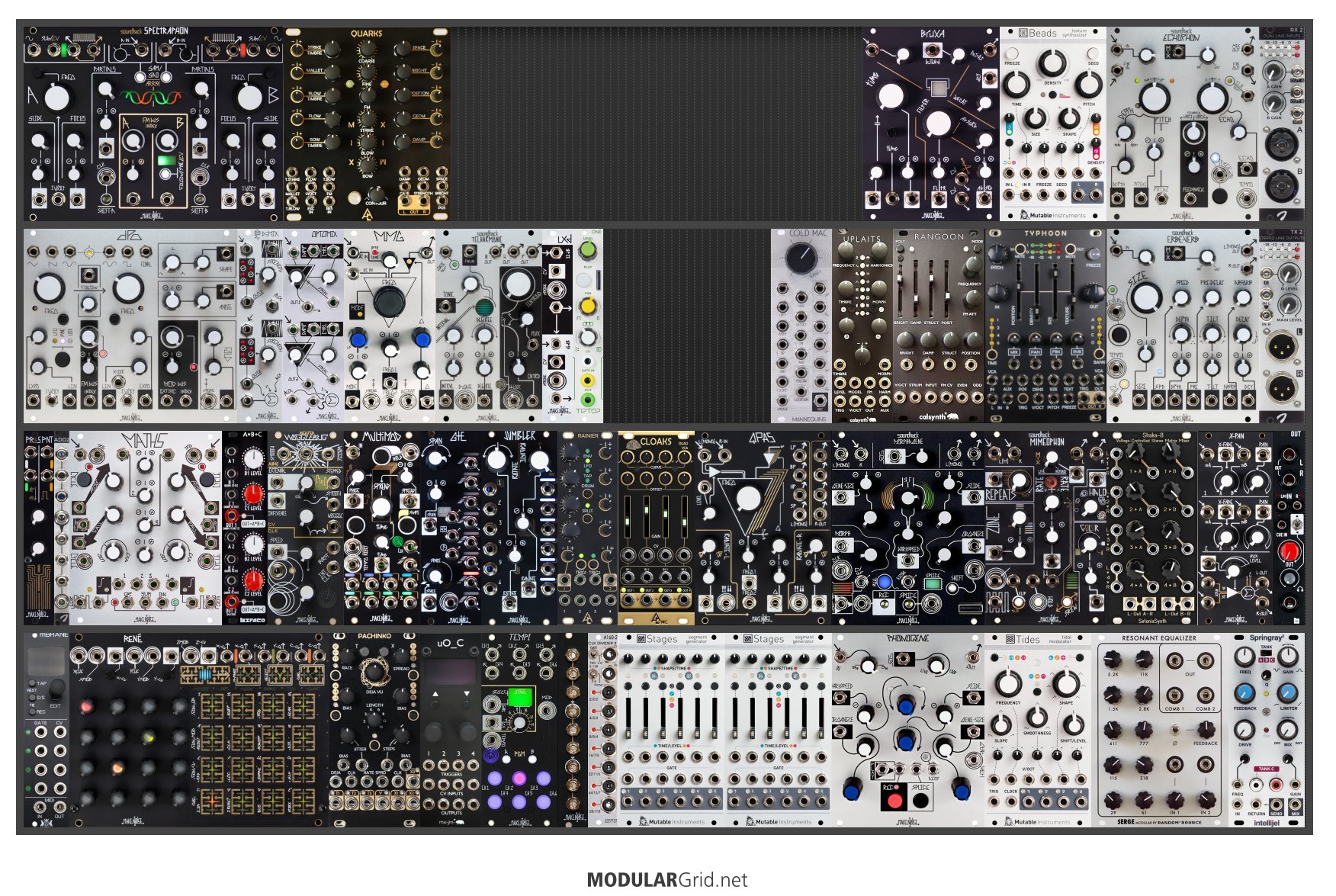This screenshot has width=1336, height=896.
Task: Click the Mutable Instruments logo on Beads
Action: 1052,215
